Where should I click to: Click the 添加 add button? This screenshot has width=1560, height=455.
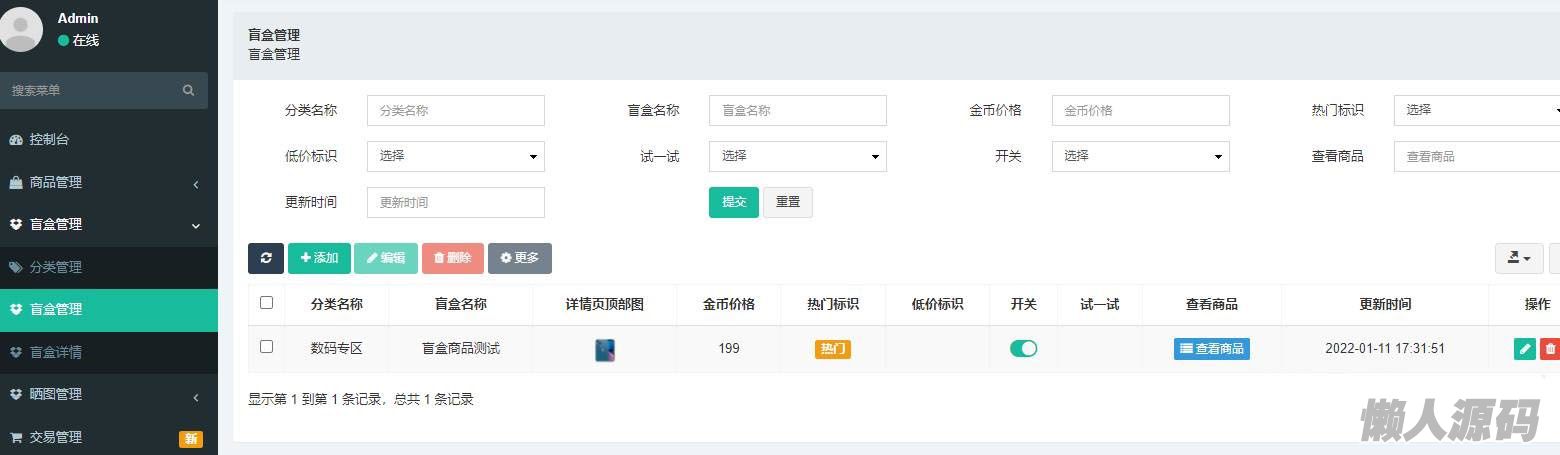click(319, 258)
